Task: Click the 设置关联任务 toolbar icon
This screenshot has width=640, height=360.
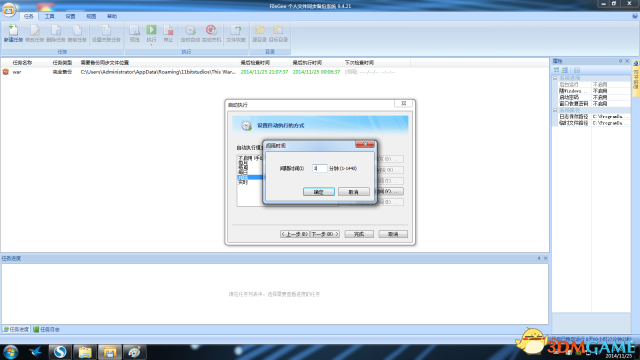Action: click(106, 33)
